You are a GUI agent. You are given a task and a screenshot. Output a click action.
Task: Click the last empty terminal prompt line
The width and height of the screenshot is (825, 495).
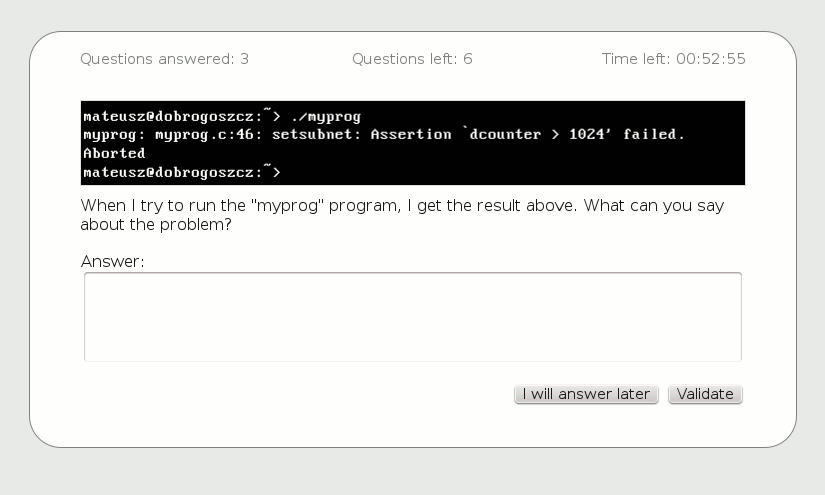(182, 173)
